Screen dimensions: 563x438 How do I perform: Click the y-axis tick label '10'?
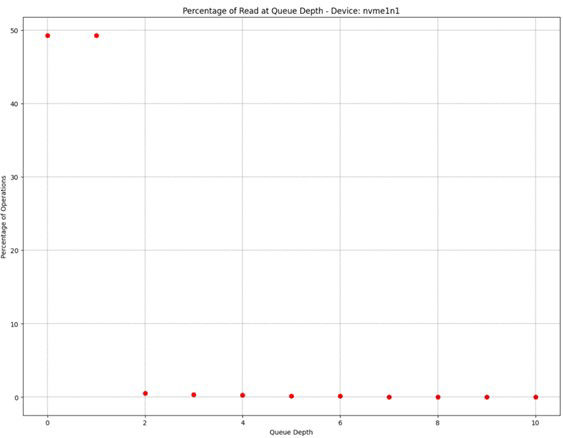click(x=14, y=324)
